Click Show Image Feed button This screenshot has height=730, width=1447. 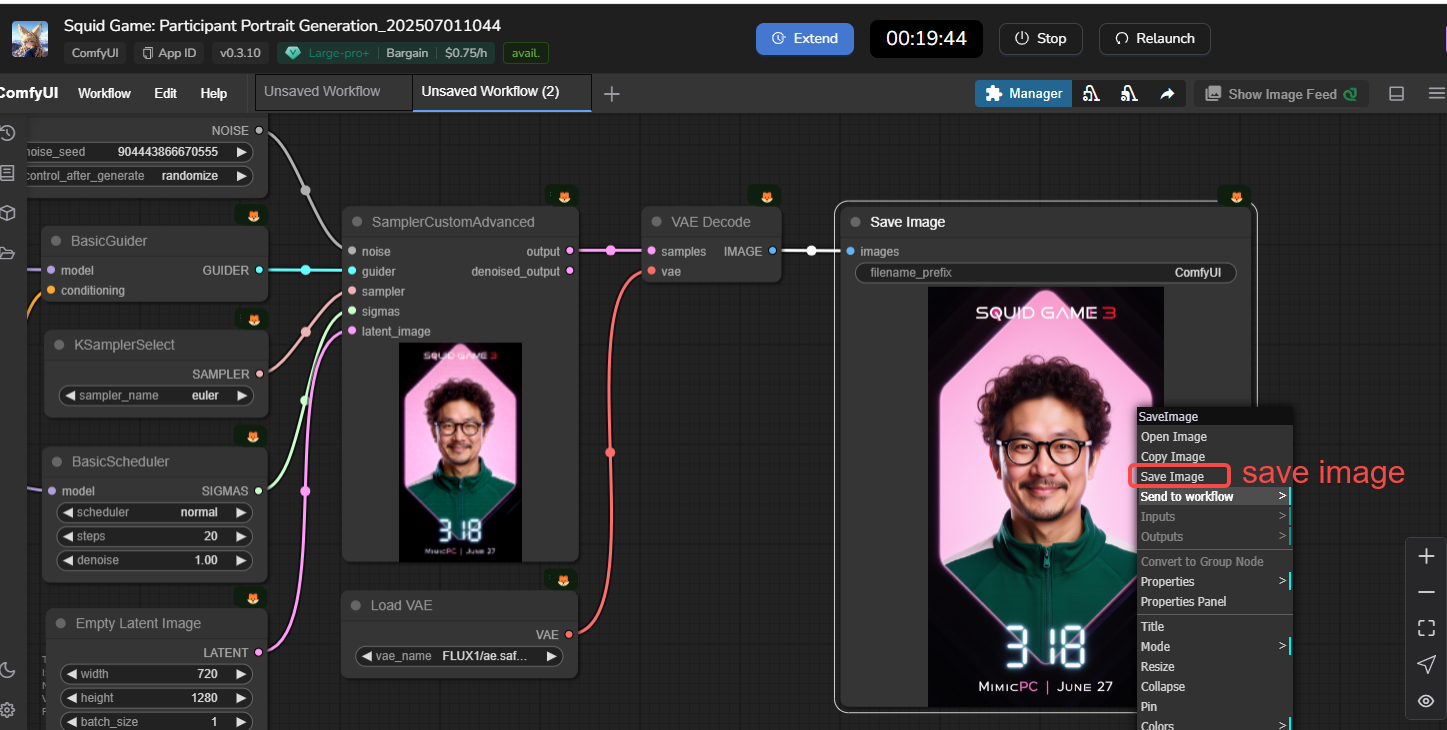point(1281,94)
